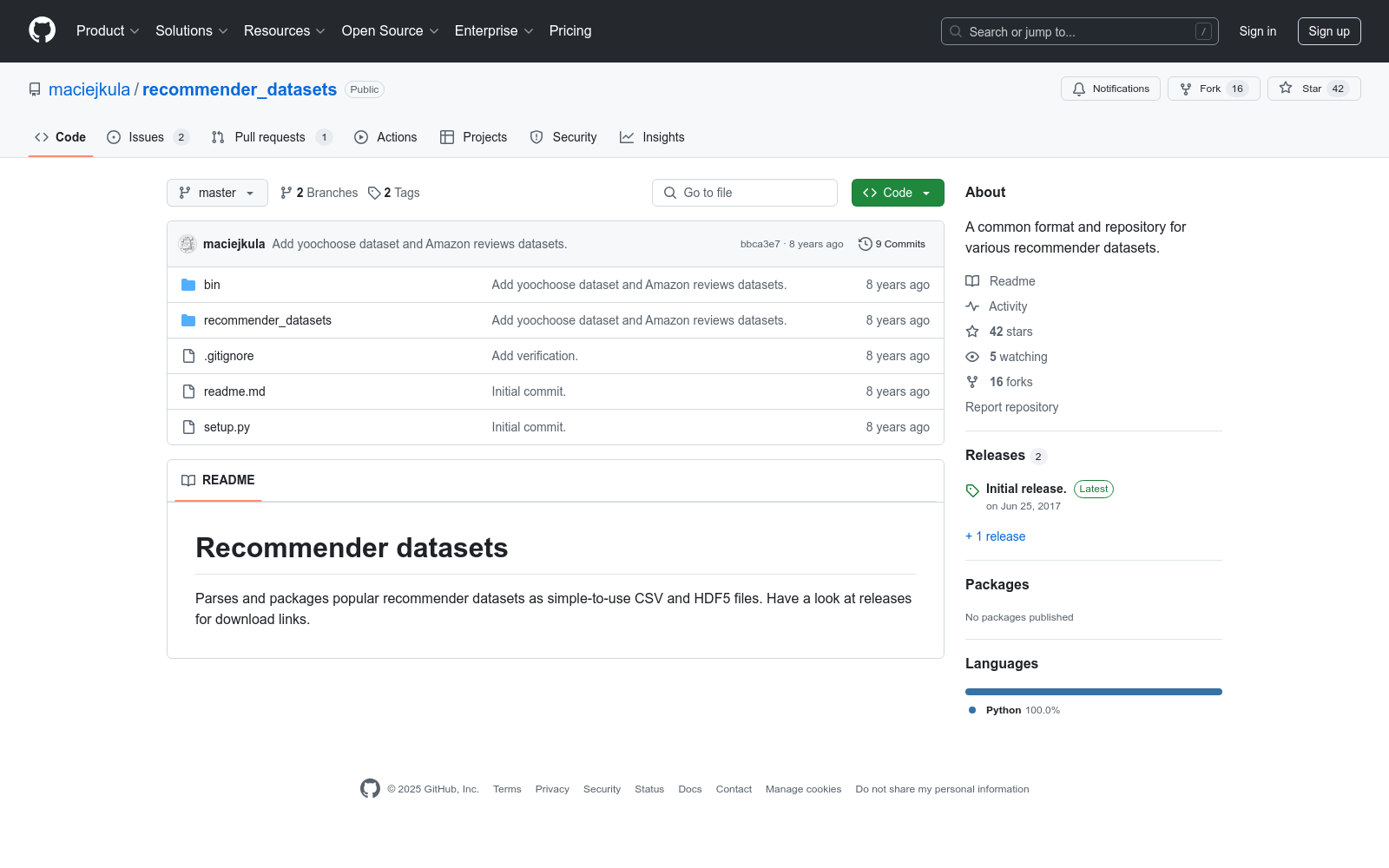
Task: Click the magnifier icon in the header search
Action: click(956, 31)
